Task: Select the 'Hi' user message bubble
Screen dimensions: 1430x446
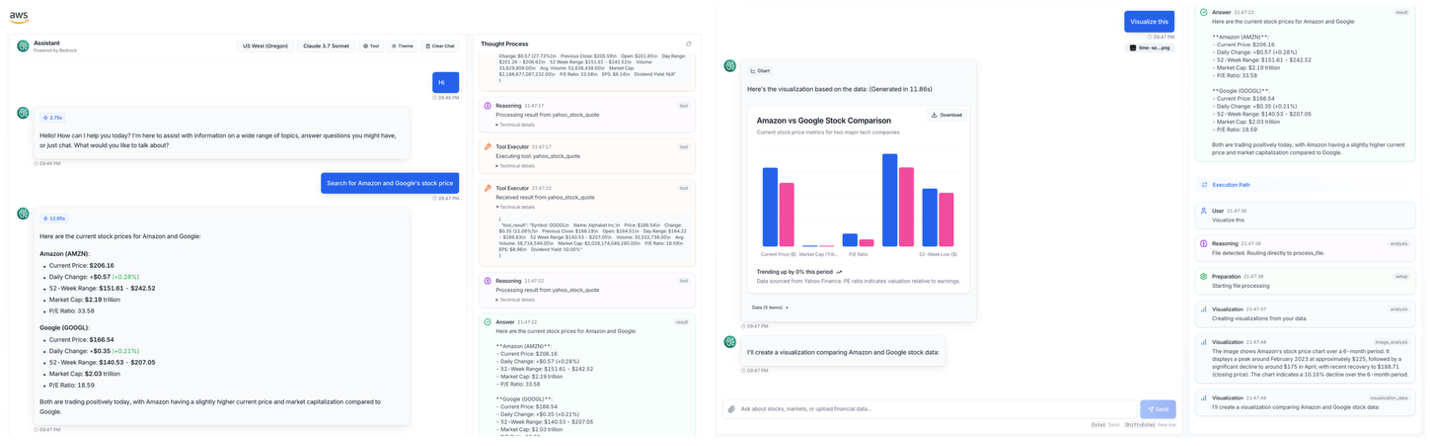Action: (446, 83)
